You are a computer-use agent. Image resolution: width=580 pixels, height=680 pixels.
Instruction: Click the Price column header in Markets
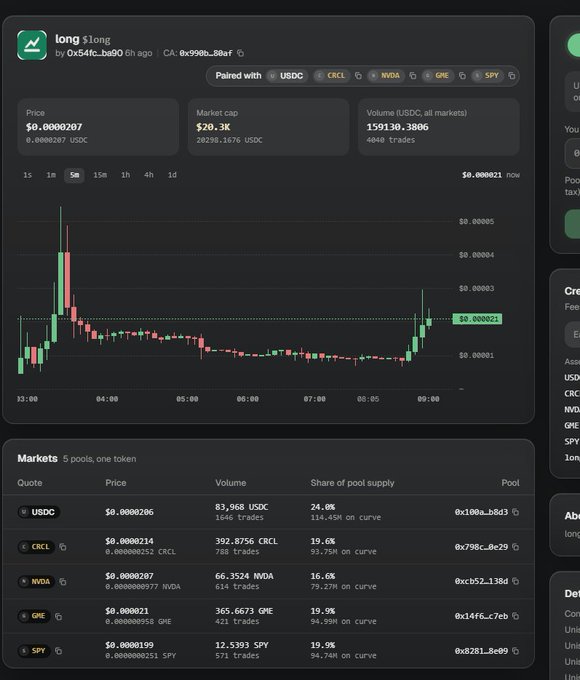(x=116, y=483)
